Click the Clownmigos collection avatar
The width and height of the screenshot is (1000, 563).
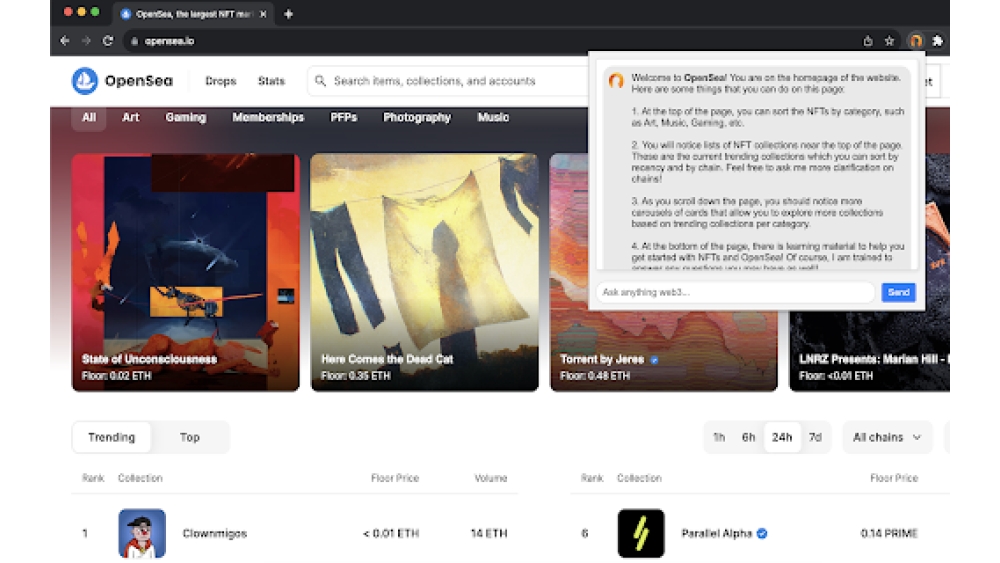pos(142,533)
